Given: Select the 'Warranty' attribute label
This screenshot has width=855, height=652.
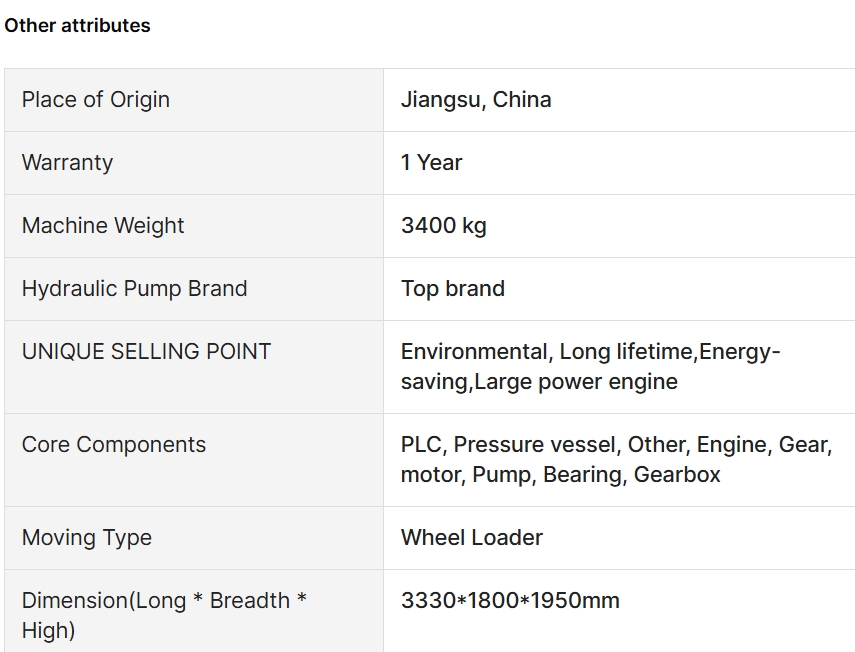Looking at the screenshot, I should pyautogui.click(x=67, y=162).
